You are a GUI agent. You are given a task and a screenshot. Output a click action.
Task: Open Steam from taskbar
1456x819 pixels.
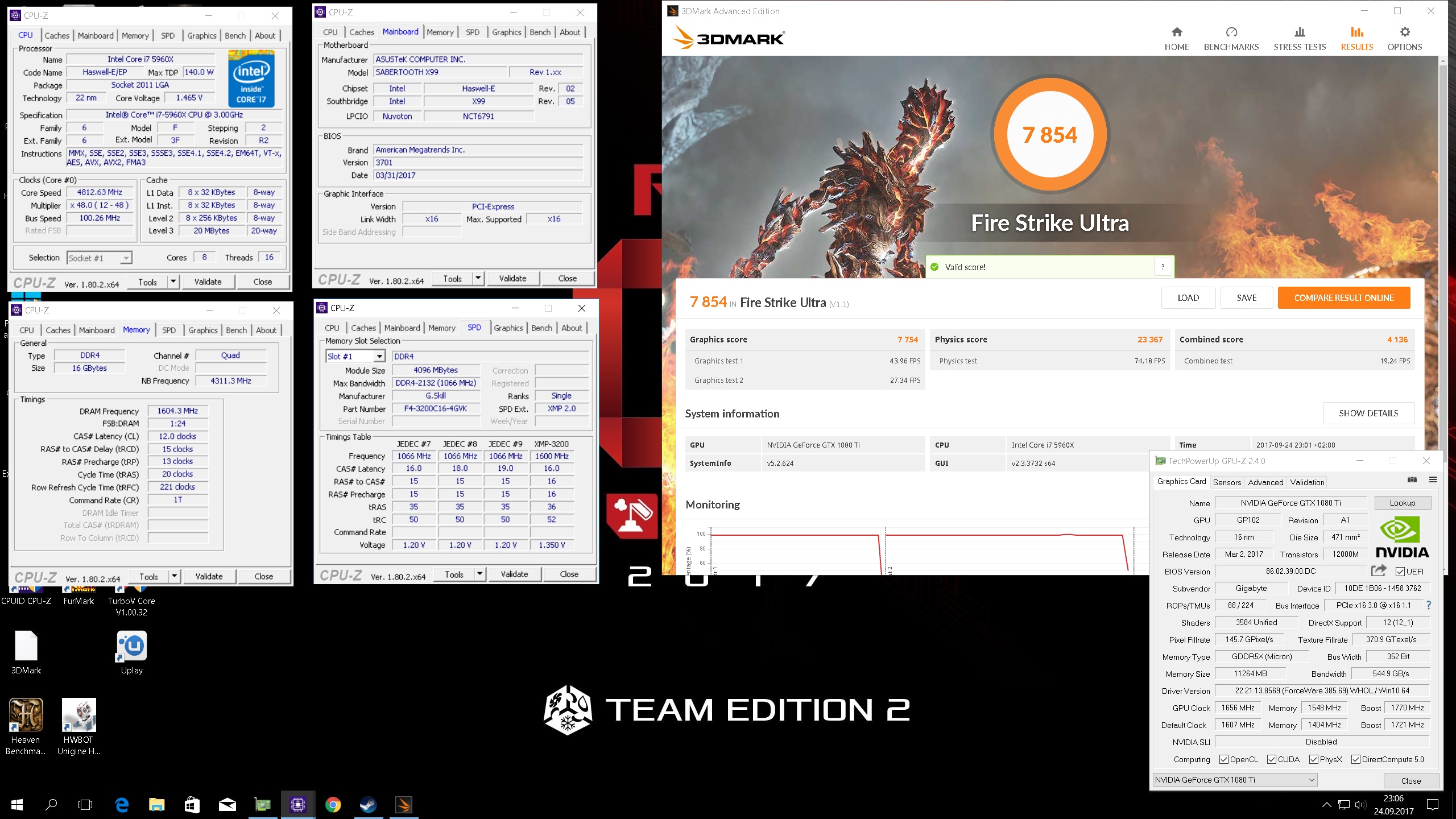[x=369, y=805]
